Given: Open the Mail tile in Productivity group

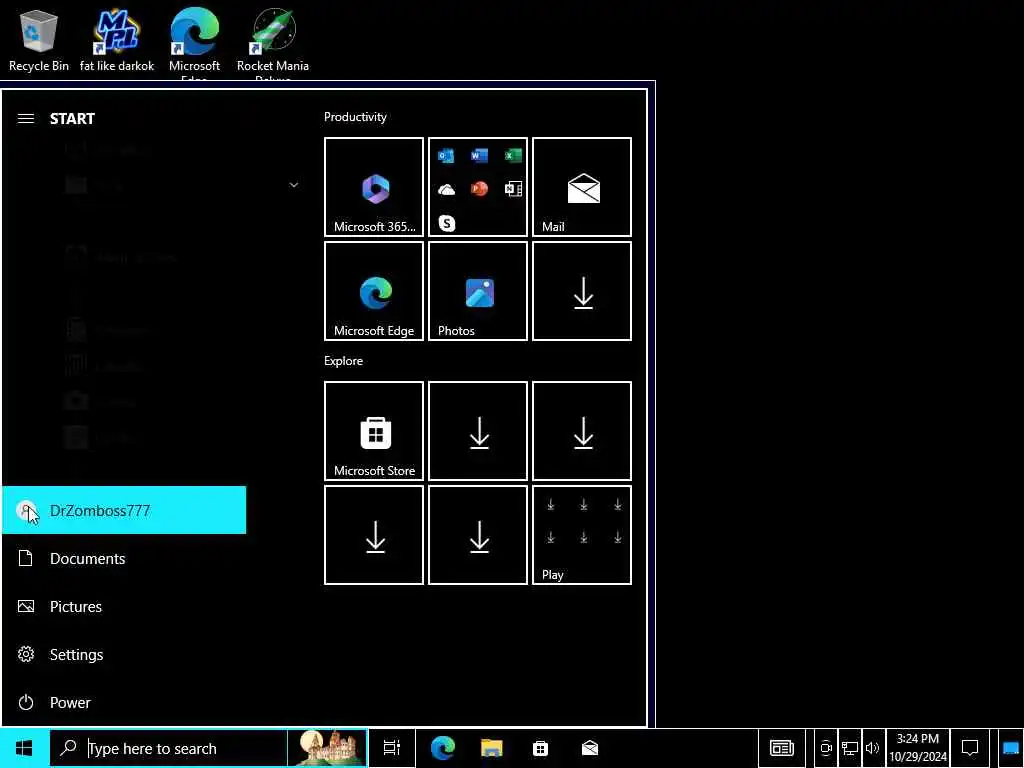Looking at the screenshot, I should (x=582, y=187).
